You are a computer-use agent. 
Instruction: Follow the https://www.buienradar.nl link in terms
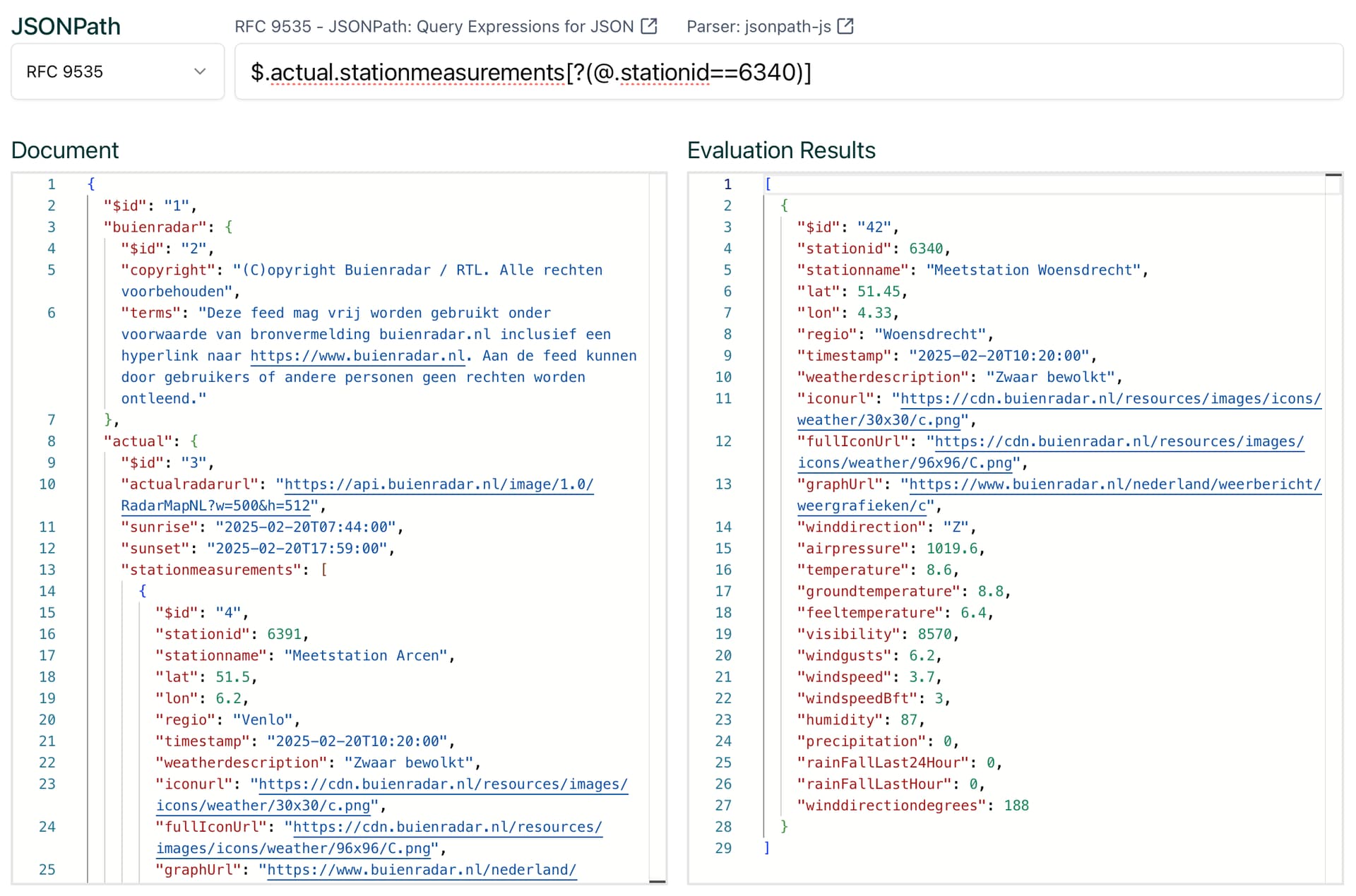point(357,356)
